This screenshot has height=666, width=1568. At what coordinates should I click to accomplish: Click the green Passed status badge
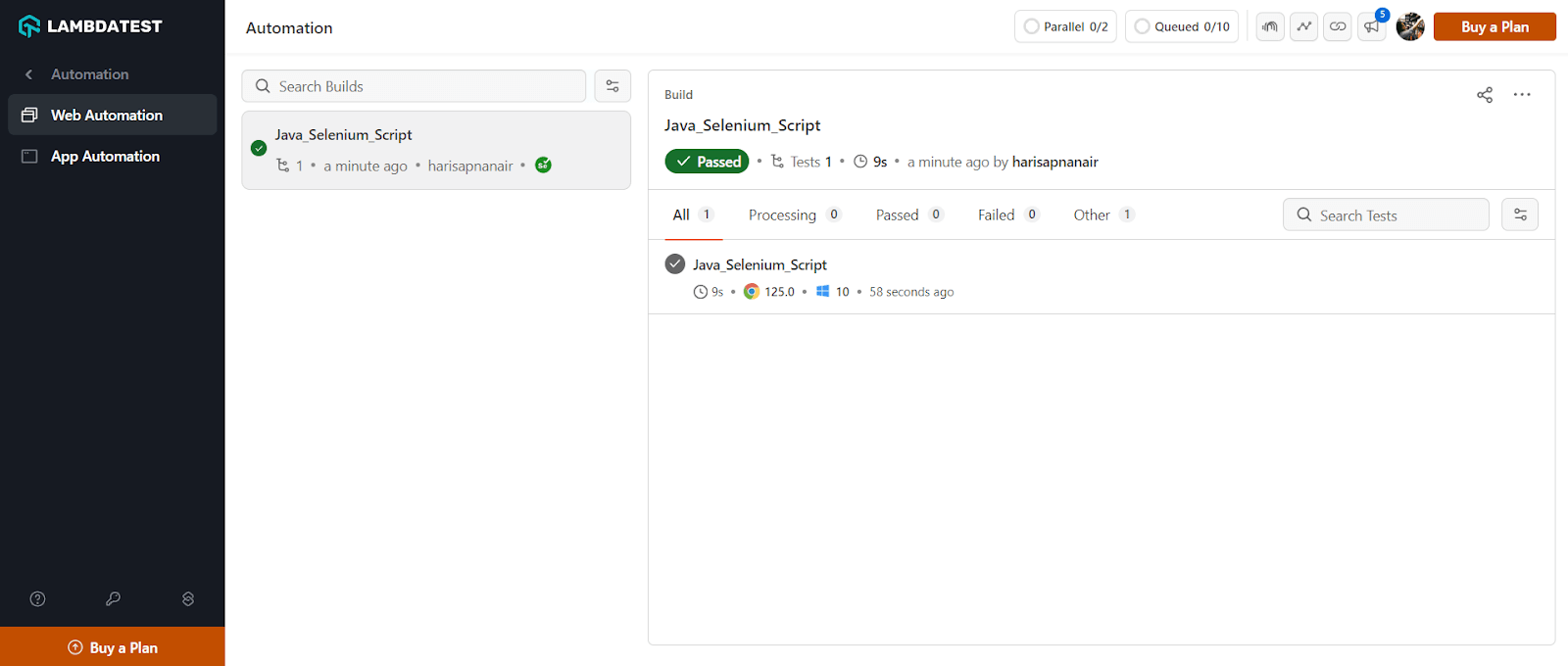click(x=708, y=162)
